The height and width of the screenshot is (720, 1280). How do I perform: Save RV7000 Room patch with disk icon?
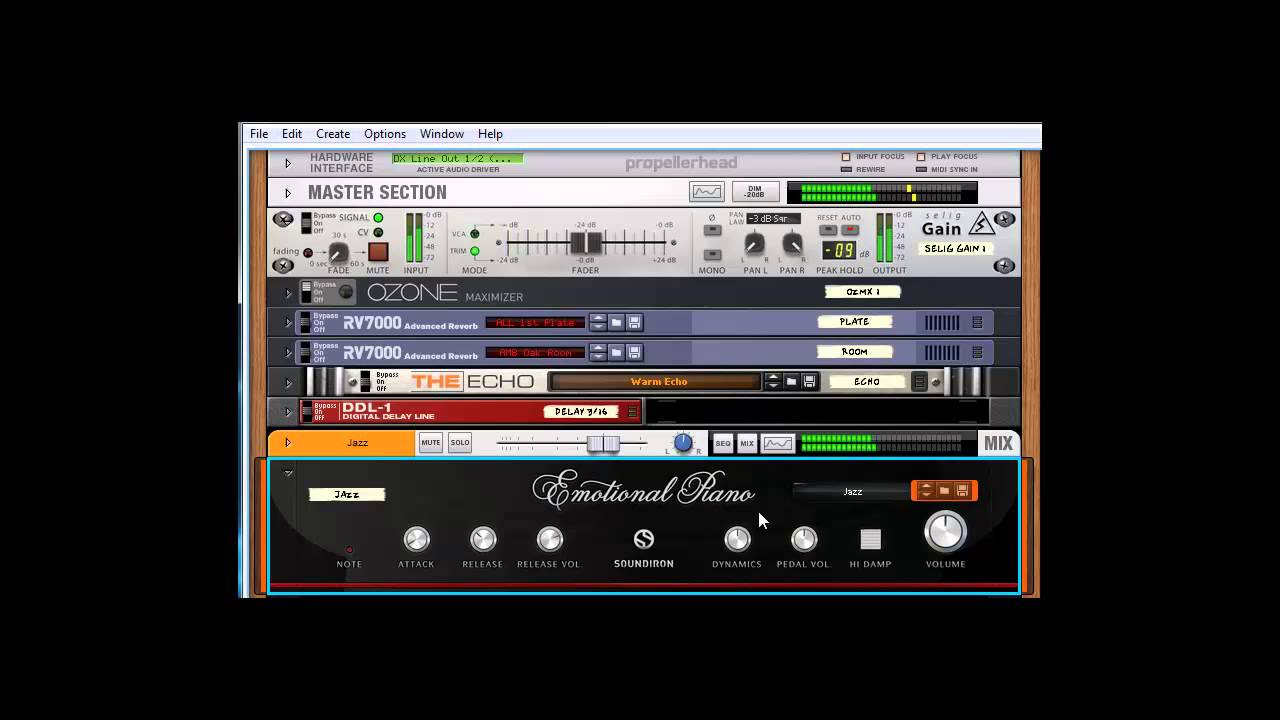click(634, 352)
